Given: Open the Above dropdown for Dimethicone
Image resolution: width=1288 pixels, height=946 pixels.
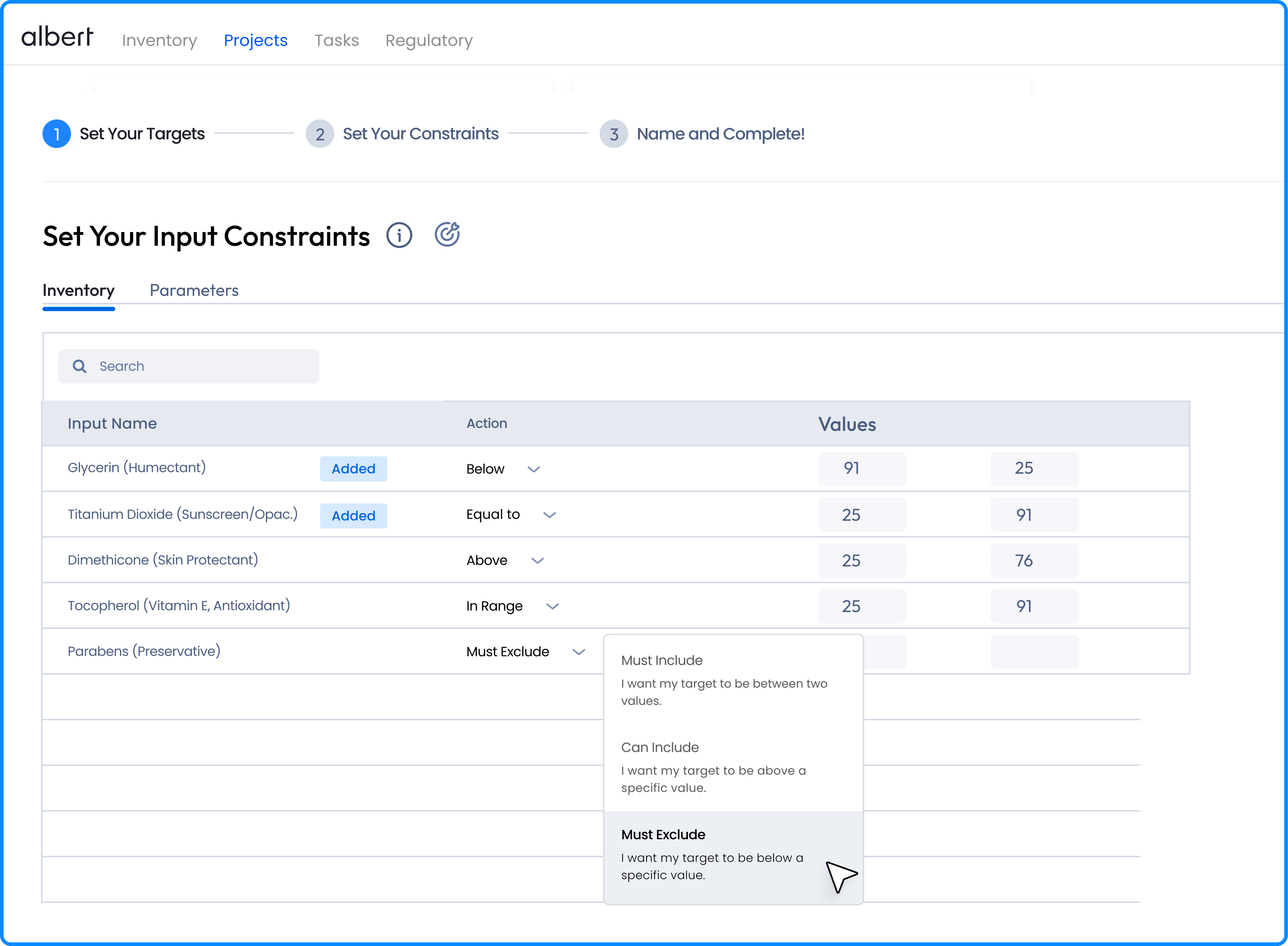Looking at the screenshot, I should coord(537,560).
